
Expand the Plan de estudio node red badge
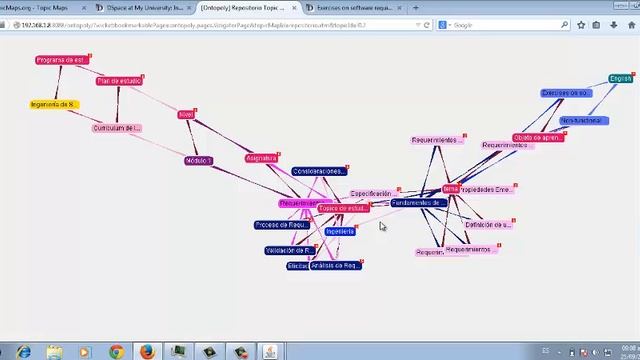(143, 76)
